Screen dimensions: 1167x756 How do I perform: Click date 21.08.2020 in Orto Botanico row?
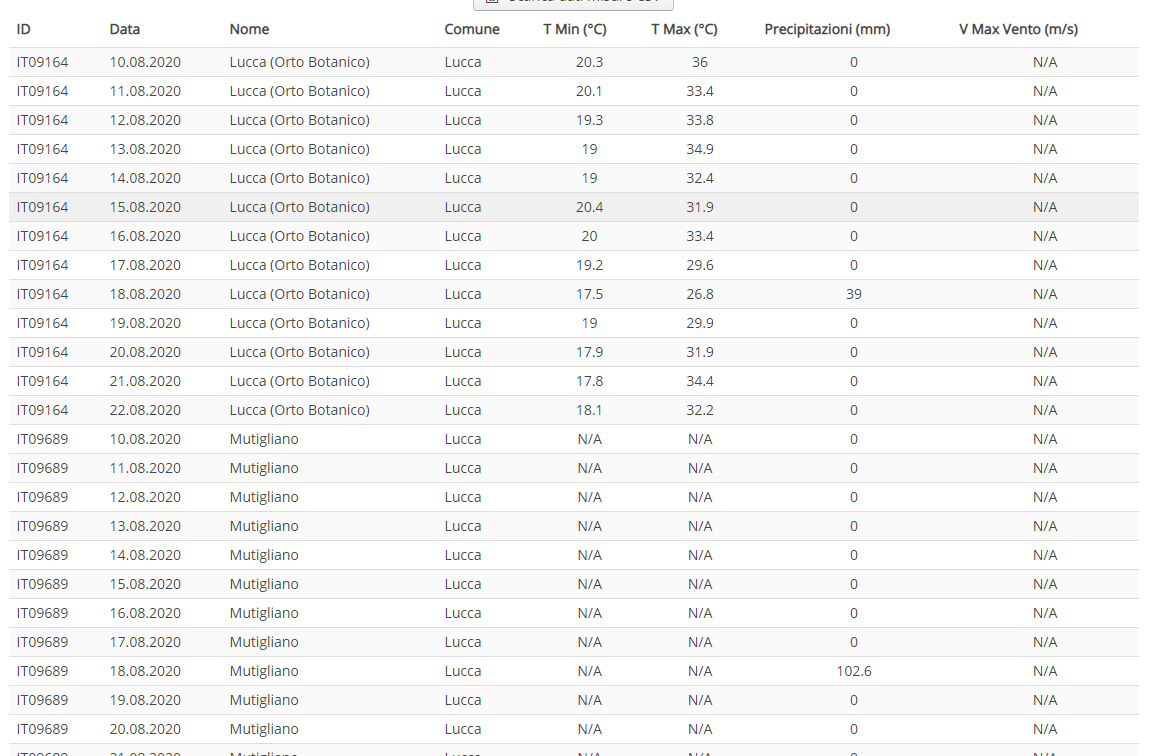pyautogui.click(x=145, y=381)
